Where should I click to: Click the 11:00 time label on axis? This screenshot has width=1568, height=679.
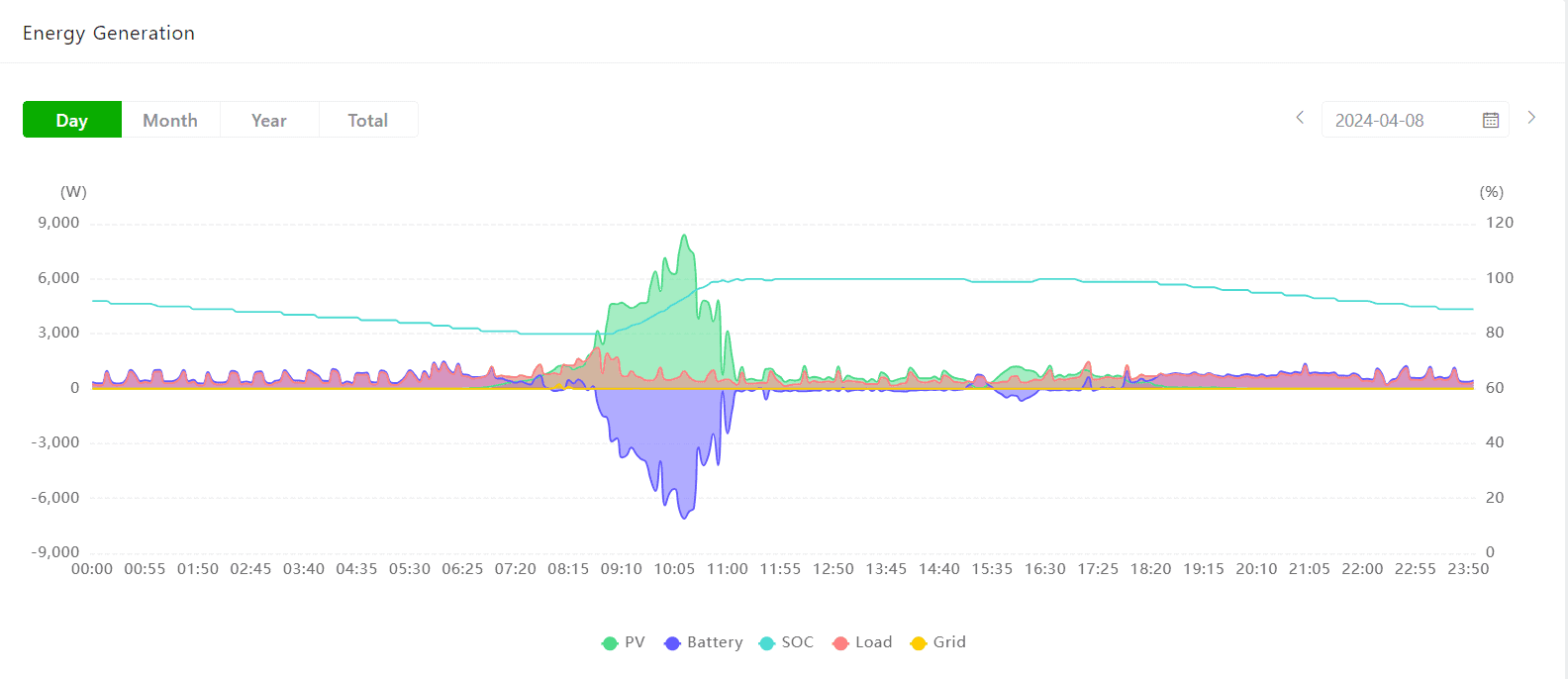(x=727, y=569)
